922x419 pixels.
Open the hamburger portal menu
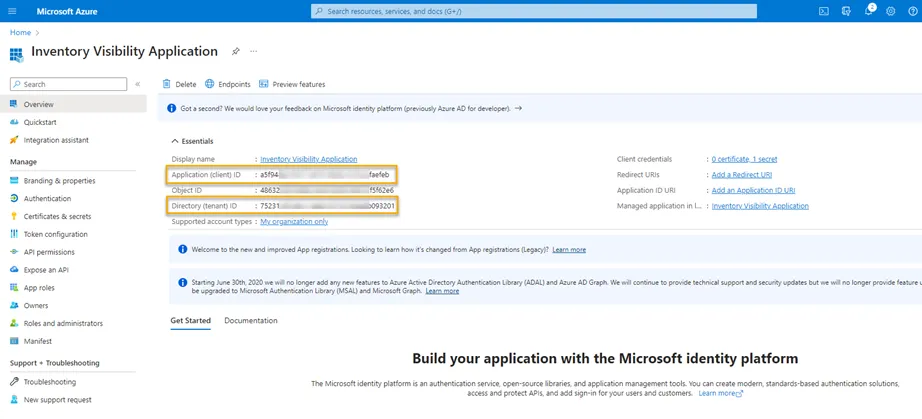[x=13, y=11]
